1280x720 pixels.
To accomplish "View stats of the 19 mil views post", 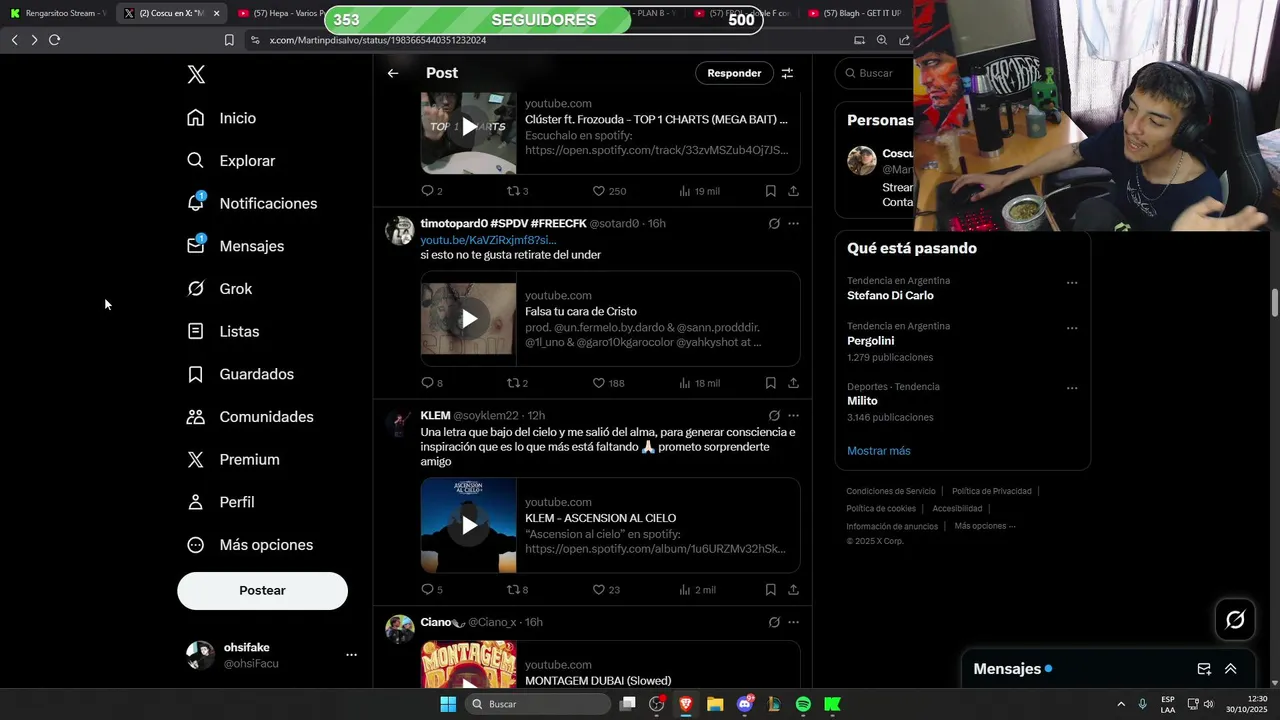I will tap(699, 191).
